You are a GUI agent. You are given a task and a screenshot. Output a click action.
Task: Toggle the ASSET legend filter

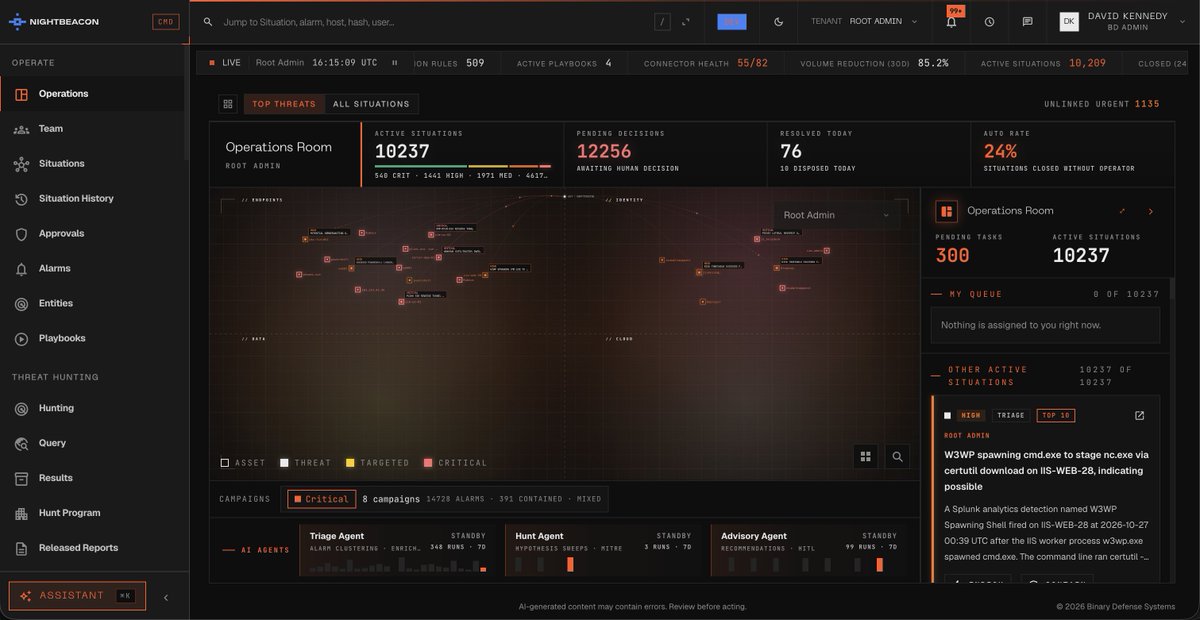[x=244, y=463]
